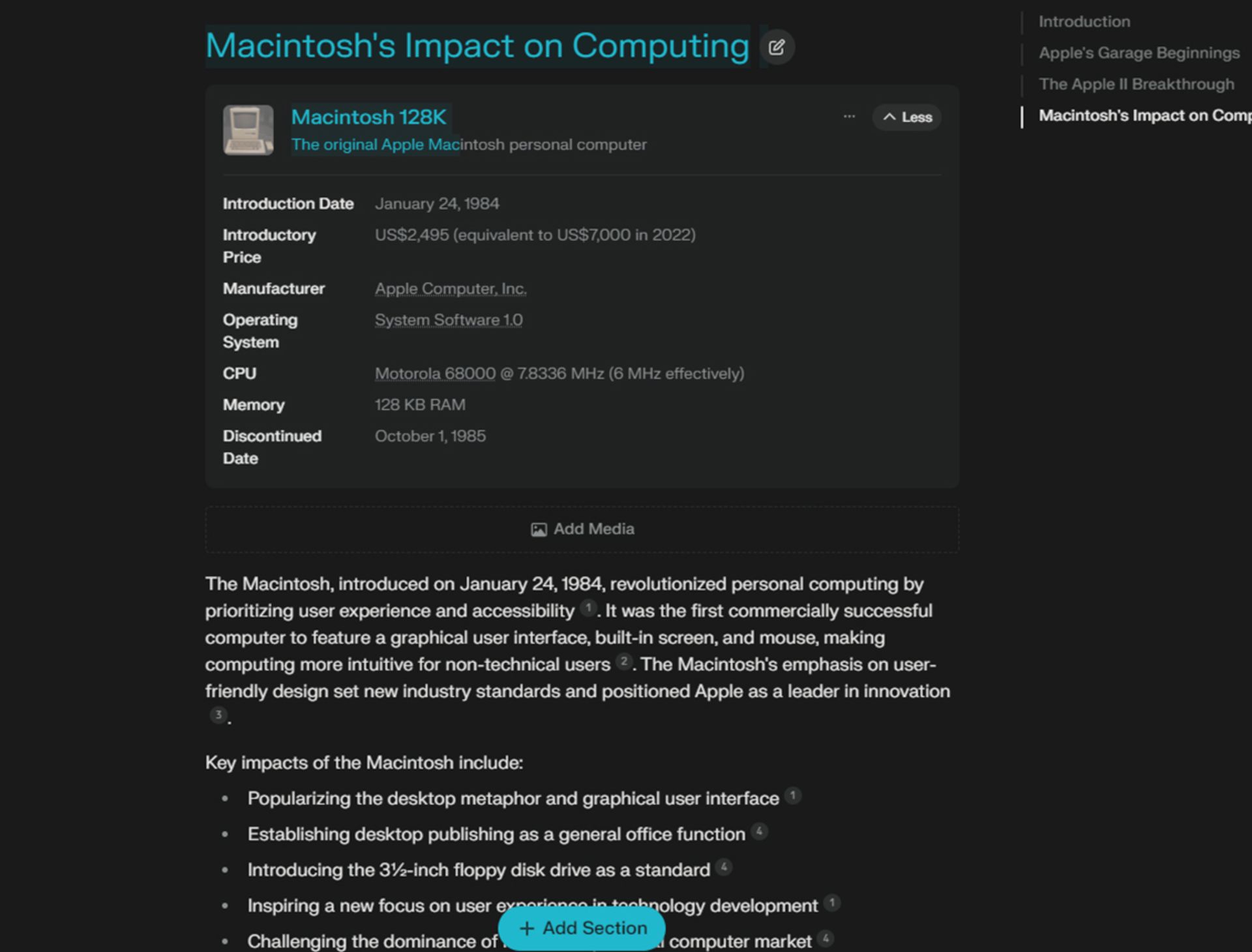This screenshot has width=1252, height=952.
Task: Go to Introduction in the outline
Action: 1084,22
